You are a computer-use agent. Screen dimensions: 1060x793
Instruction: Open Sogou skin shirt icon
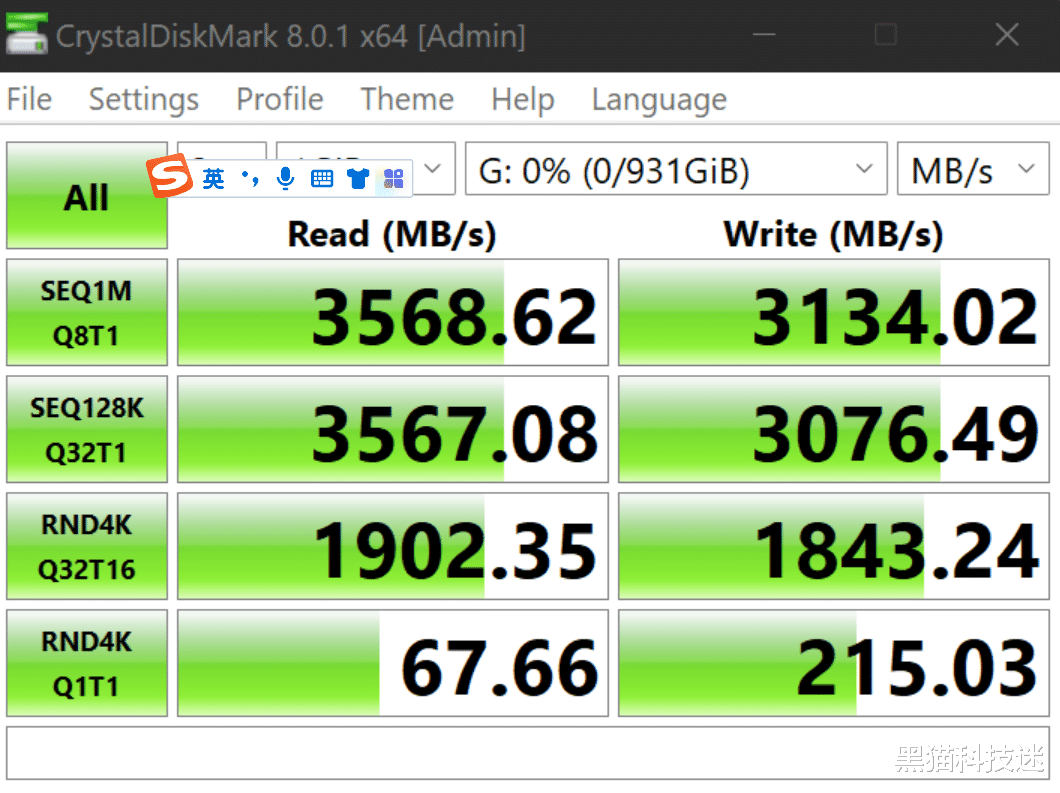coord(358,178)
